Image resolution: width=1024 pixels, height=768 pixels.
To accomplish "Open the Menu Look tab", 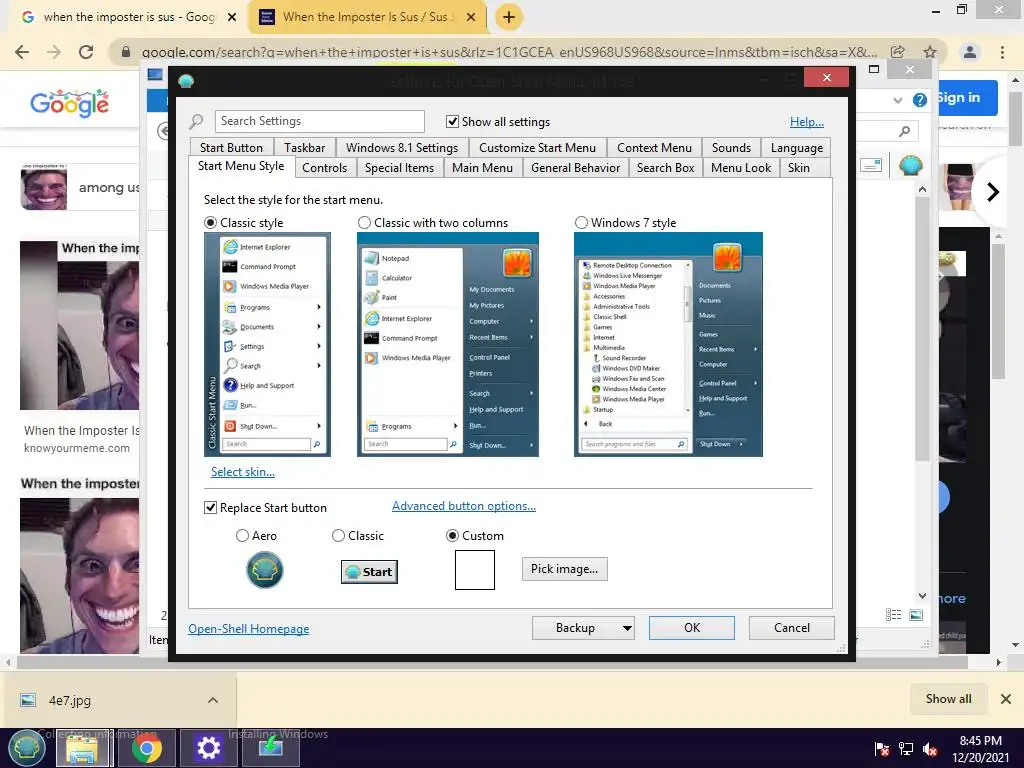I will (741, 168).
